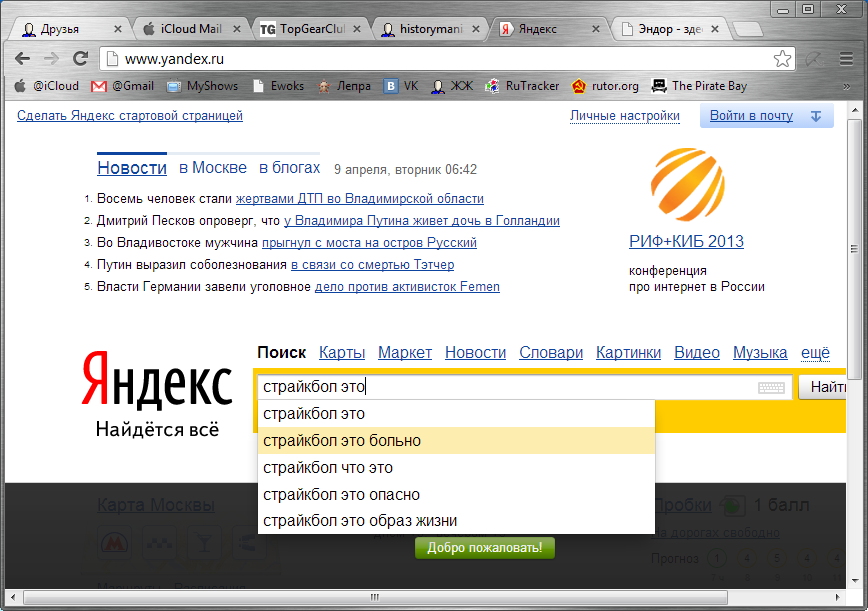Open The Pirate Bay bookmark
868x611 pixels.
pos(700,86)
